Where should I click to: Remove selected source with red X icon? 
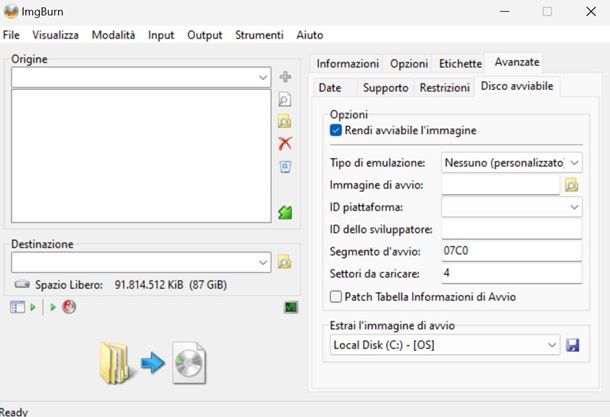tap(285, 144)
